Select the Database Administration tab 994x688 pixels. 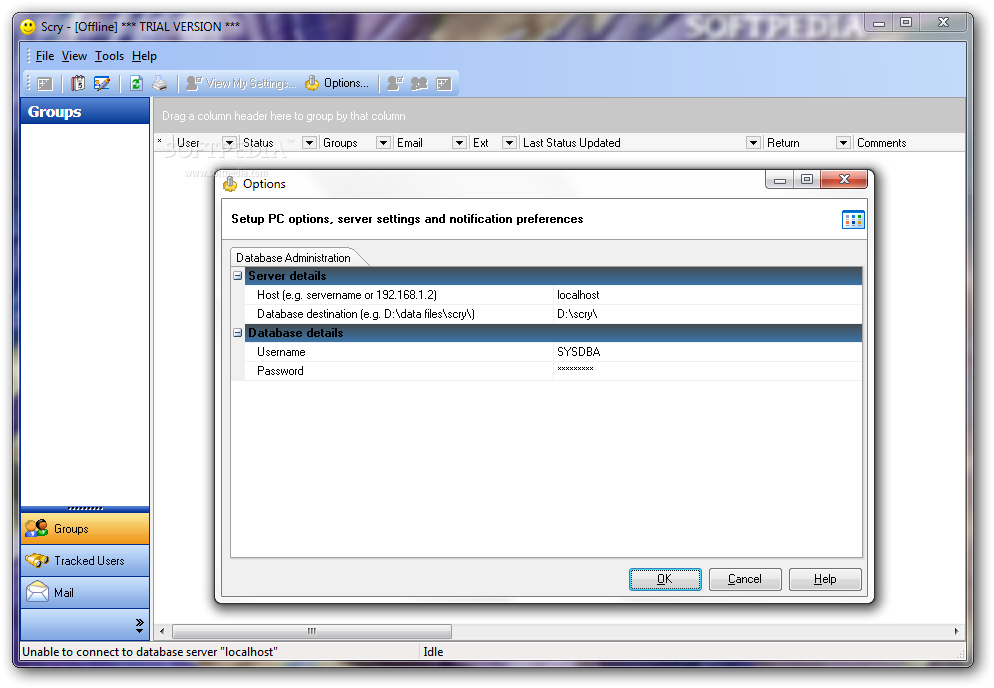pos(293,257)
